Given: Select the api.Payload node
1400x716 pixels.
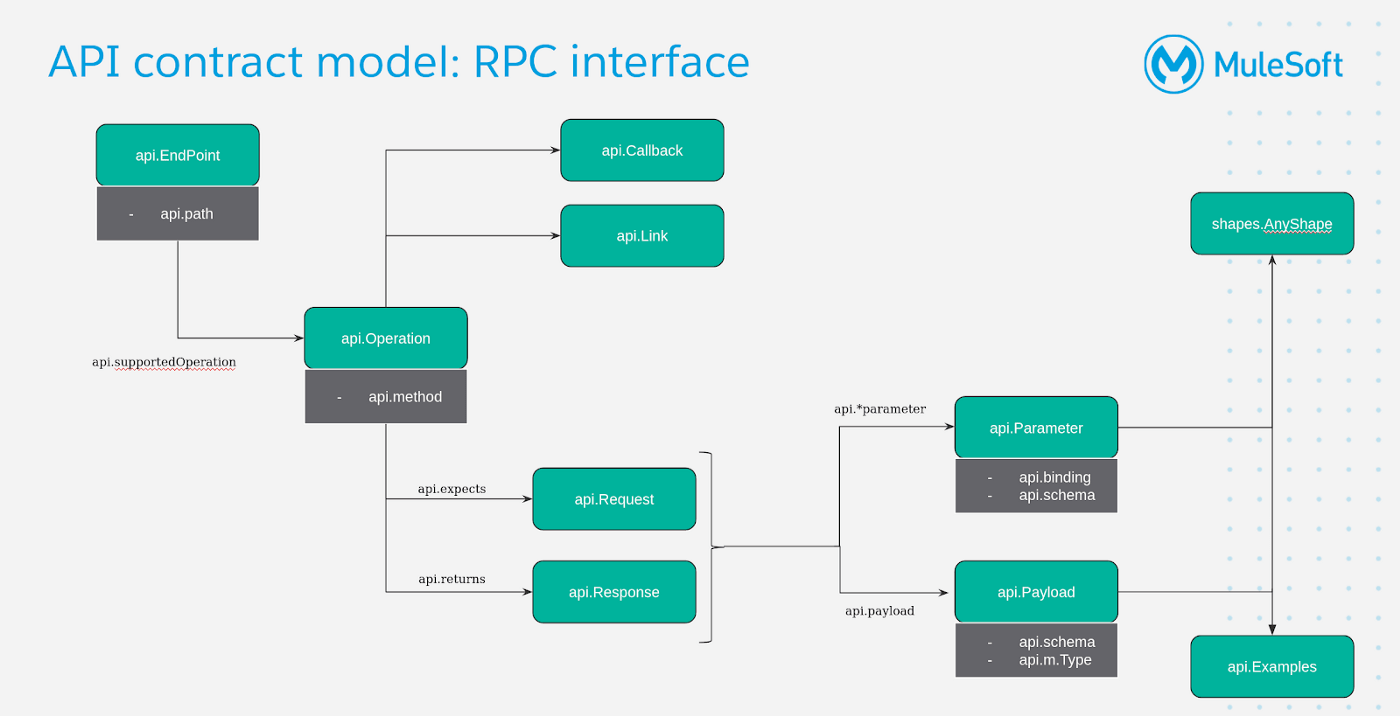Looking at the screenshot, I should click(1036, 592).
